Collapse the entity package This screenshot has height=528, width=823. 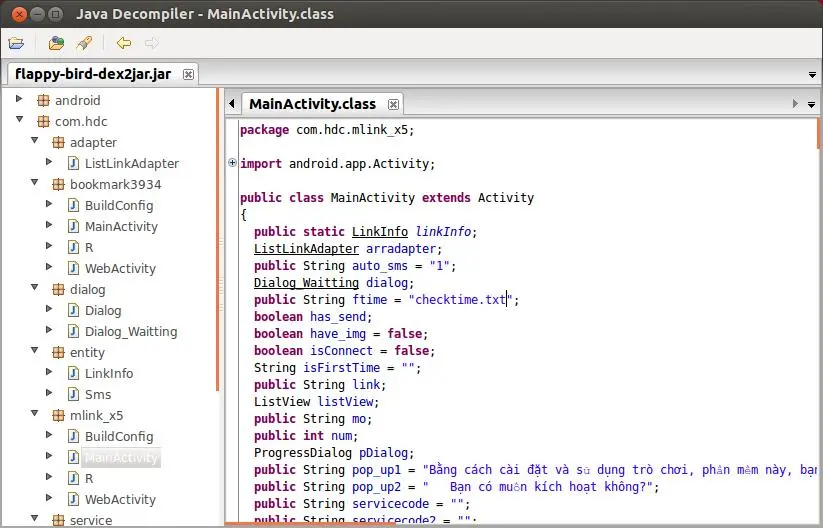35,351
